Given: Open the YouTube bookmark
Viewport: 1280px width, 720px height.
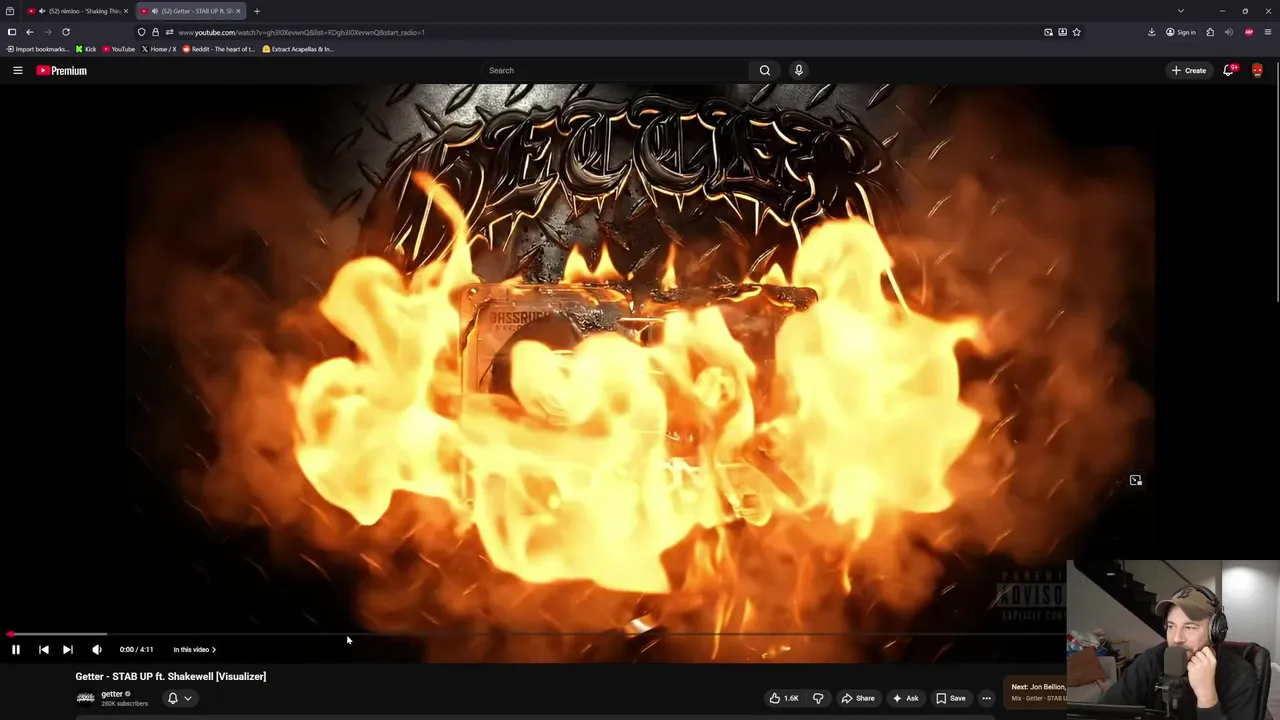Looking at the screenshot, I should click(x=119, y=49).
